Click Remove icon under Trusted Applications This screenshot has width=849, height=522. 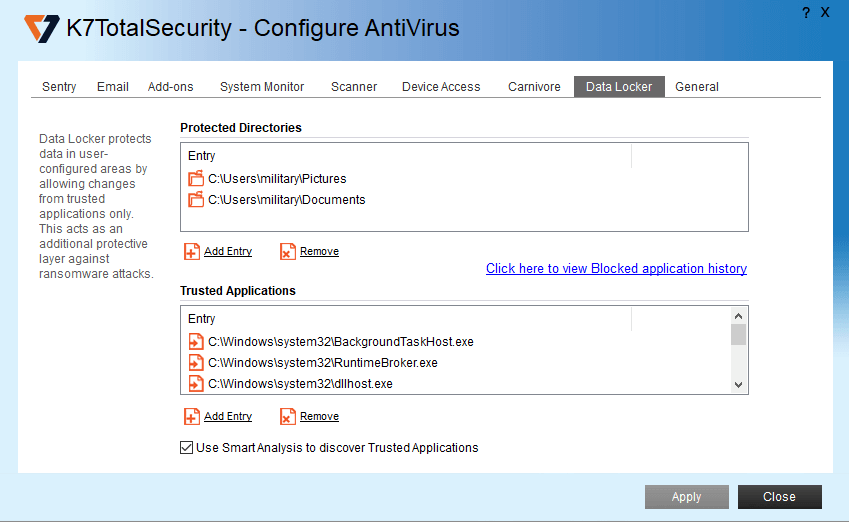(x=288, y=417)
